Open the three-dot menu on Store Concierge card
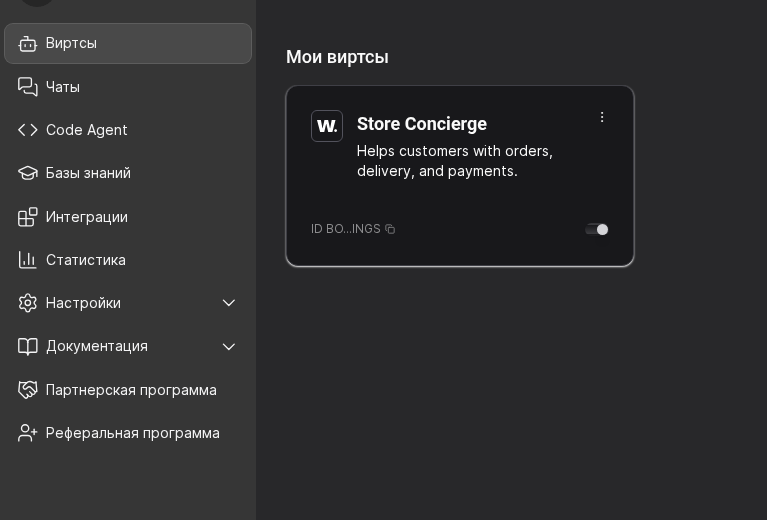767x520 pixels. tap(602, 117)
